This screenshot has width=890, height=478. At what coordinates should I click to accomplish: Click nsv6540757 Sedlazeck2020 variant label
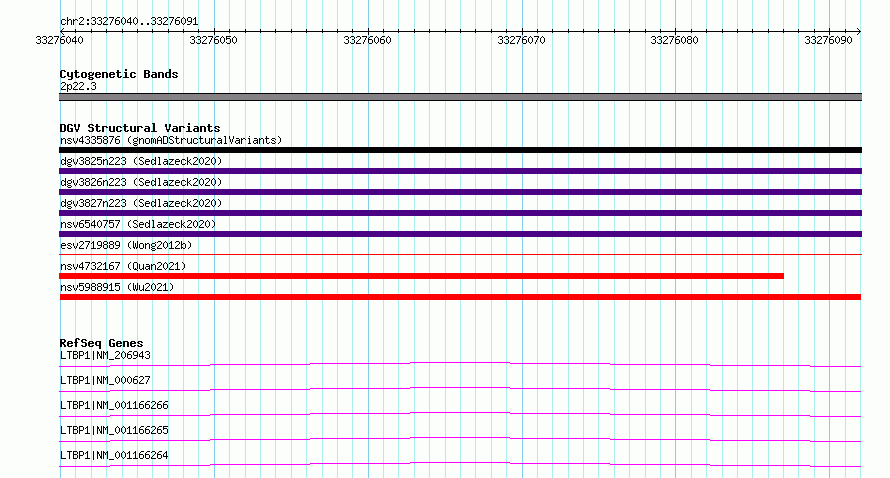(x=138, y=224)
